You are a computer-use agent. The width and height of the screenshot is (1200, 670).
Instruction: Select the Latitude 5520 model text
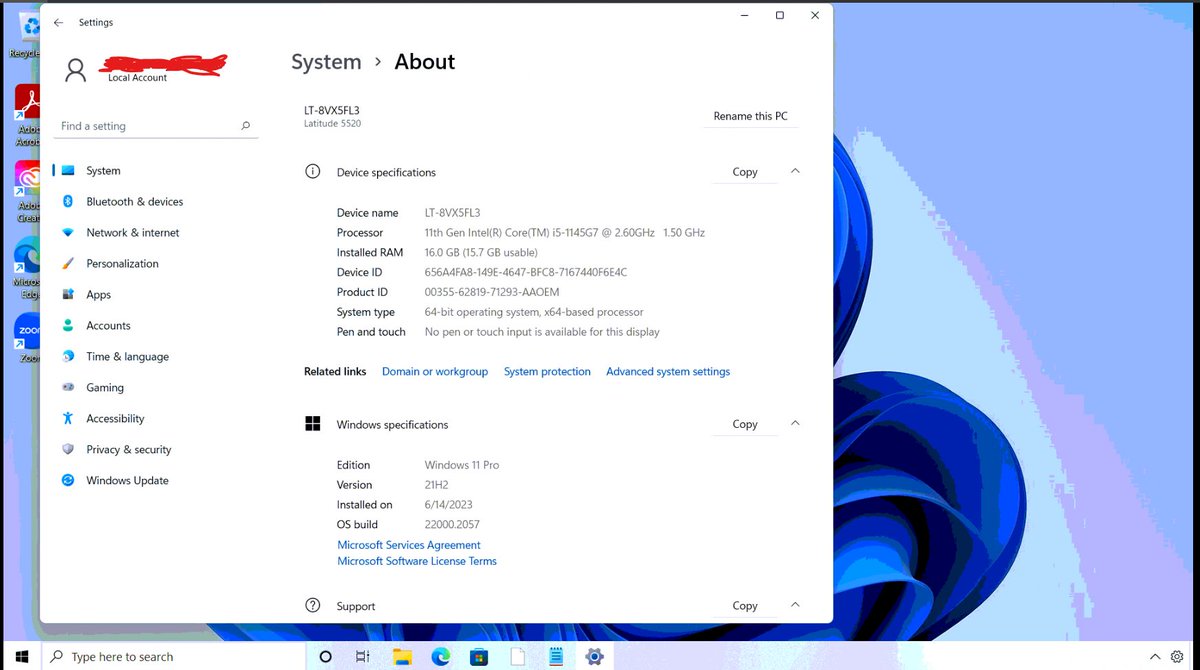point(332,124)
